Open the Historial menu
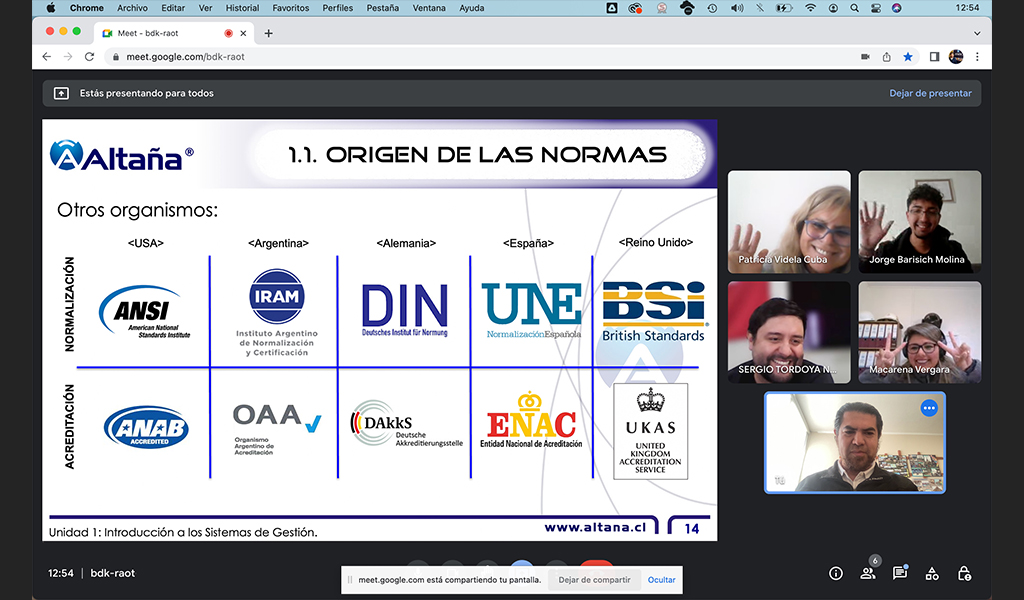The image size is (1024, 600). 242,8
